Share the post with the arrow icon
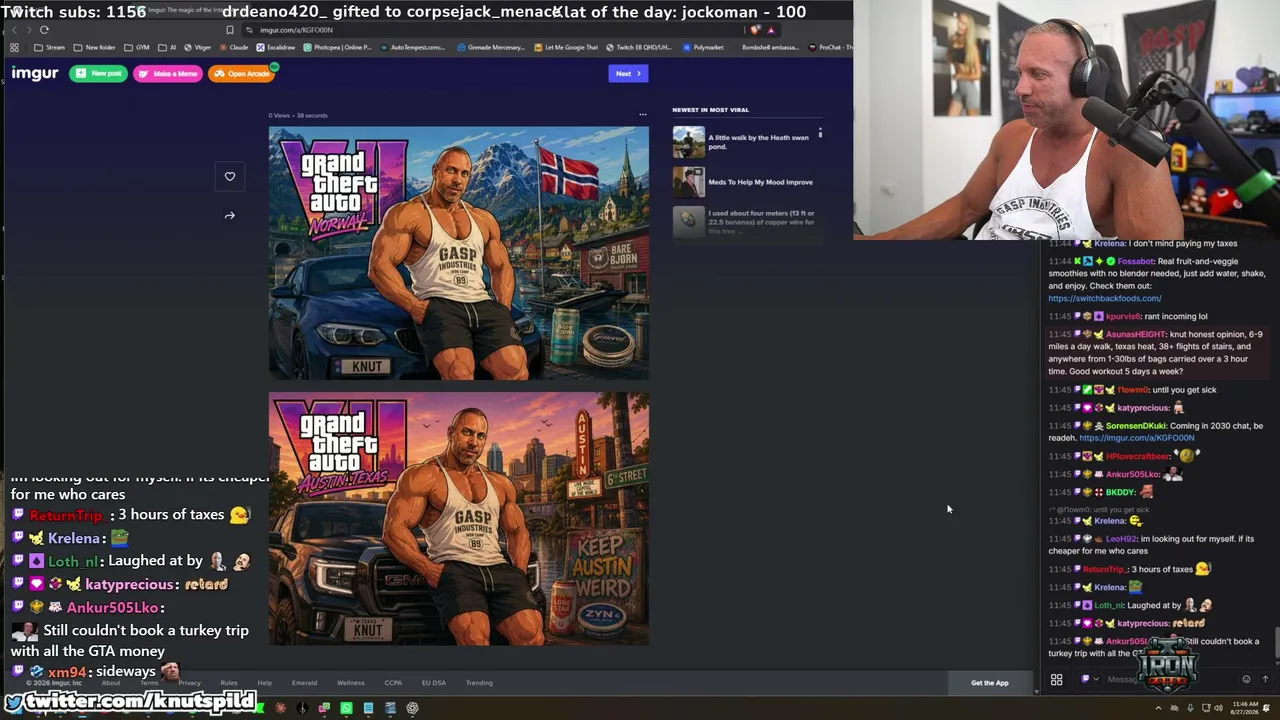This screenshot has width=1280, height=720. (230, 215)
